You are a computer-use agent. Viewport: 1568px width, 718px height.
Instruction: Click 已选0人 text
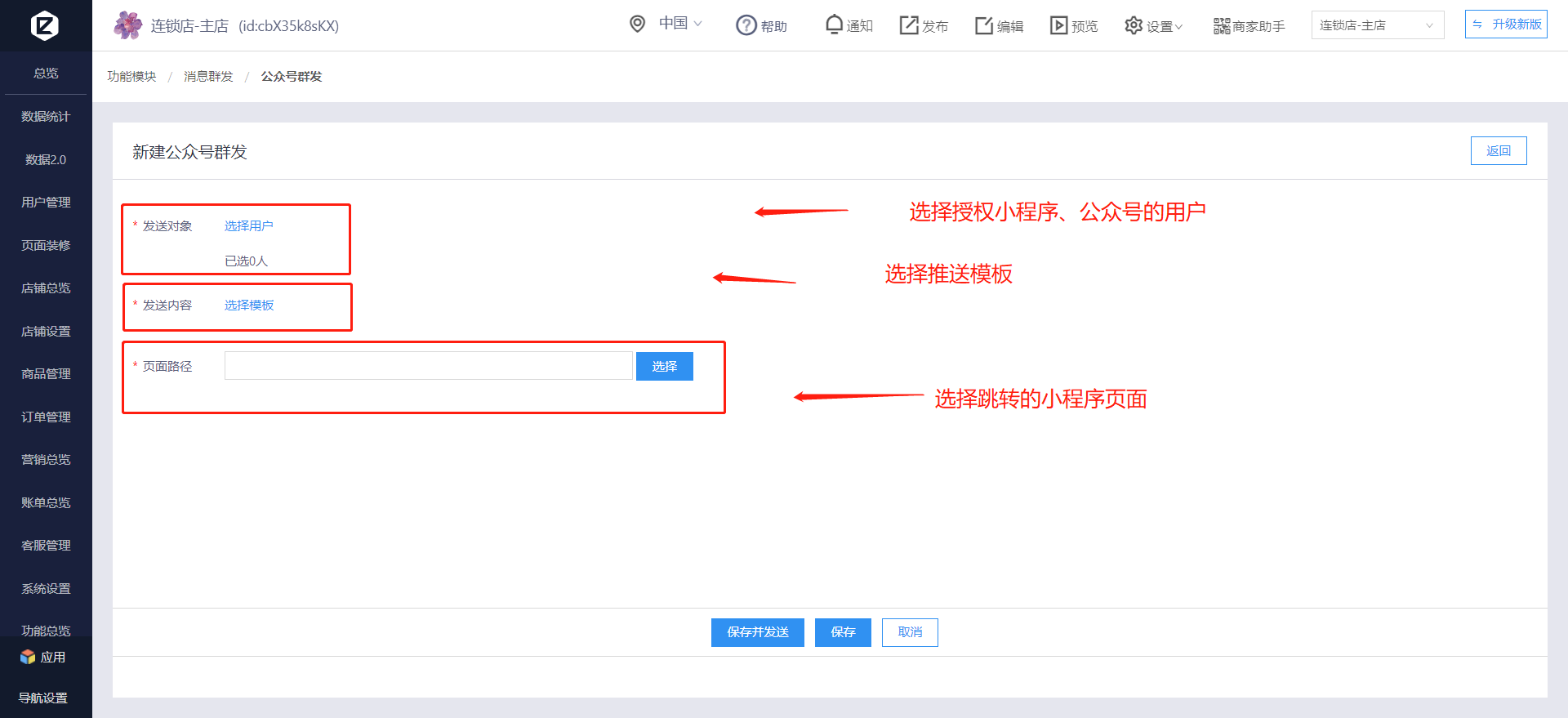tap(246, 261)
